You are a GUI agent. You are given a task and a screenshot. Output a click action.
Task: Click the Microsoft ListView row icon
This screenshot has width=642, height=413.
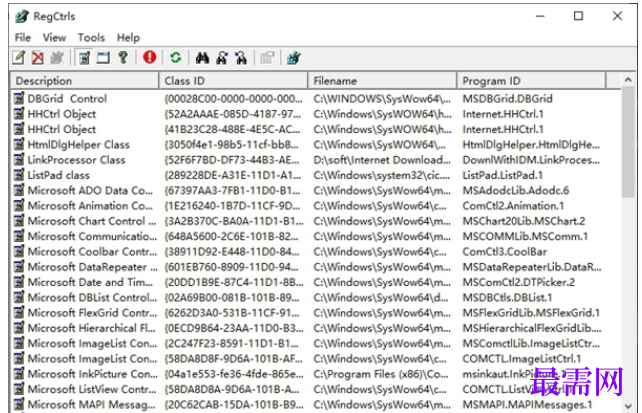19,389
